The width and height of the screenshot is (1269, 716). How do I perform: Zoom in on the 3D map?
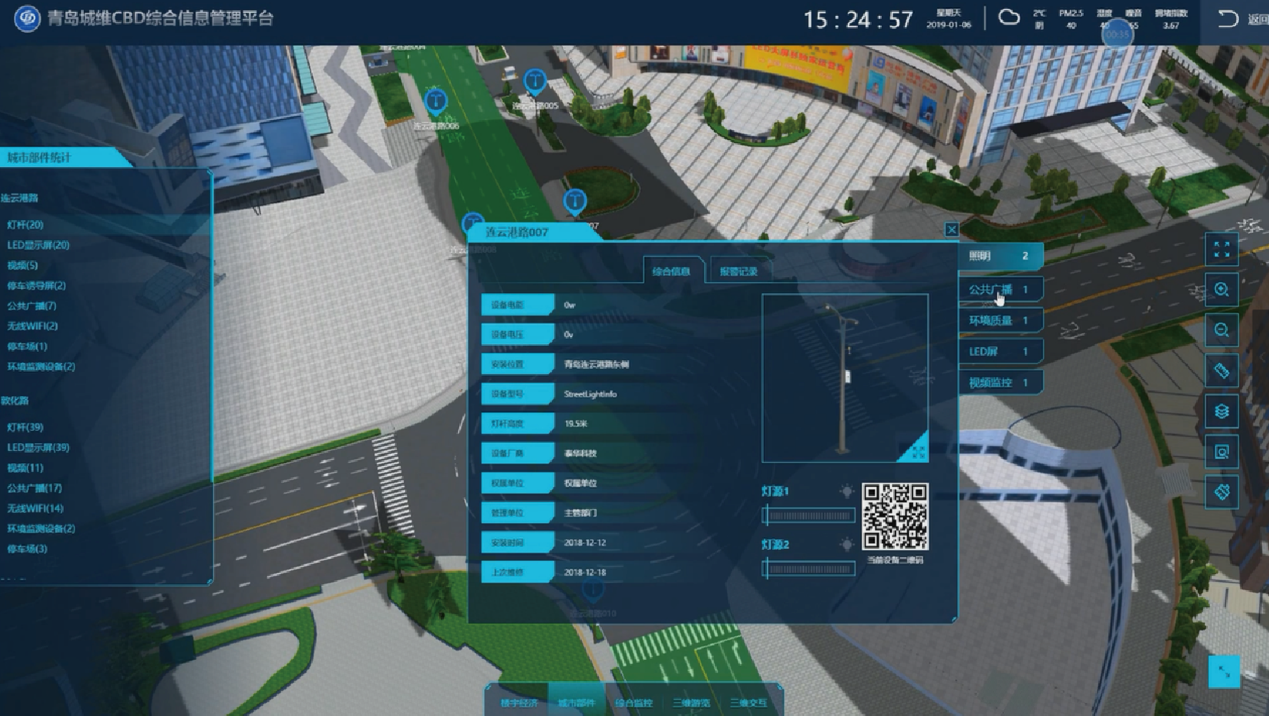[1221, 290]
